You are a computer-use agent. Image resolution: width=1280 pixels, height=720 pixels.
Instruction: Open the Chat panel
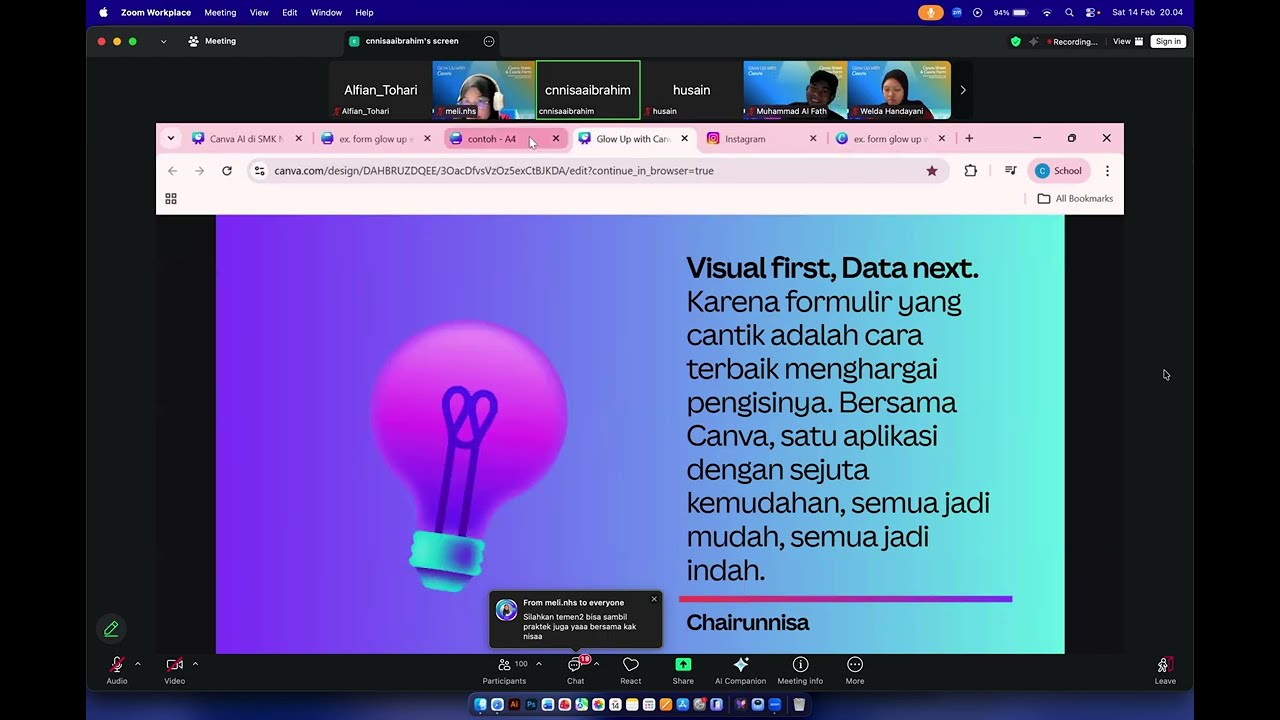click(576, 670)
